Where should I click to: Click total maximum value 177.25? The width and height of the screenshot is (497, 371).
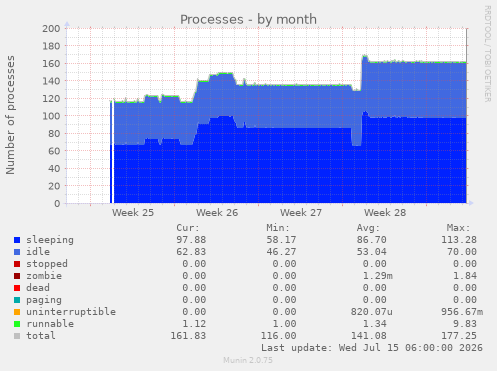[459, 336]
